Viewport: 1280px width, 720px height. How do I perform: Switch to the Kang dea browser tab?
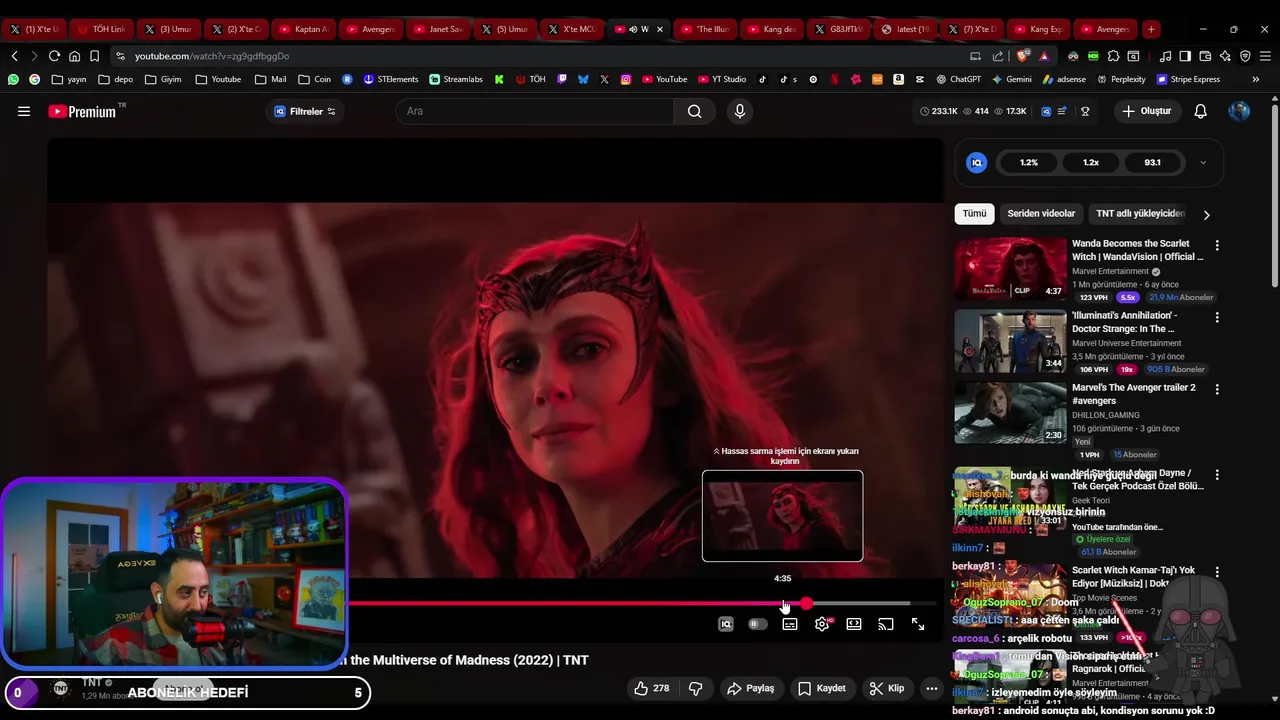coord(771,29)
